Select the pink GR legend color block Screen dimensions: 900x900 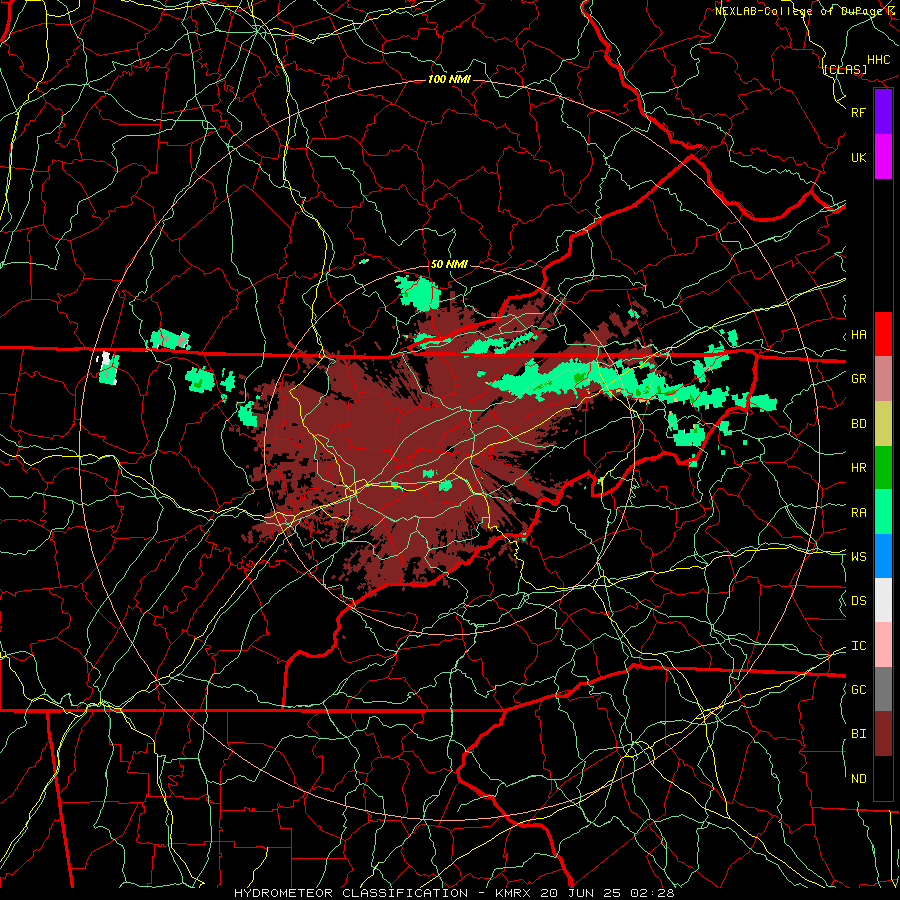[883, 379]
